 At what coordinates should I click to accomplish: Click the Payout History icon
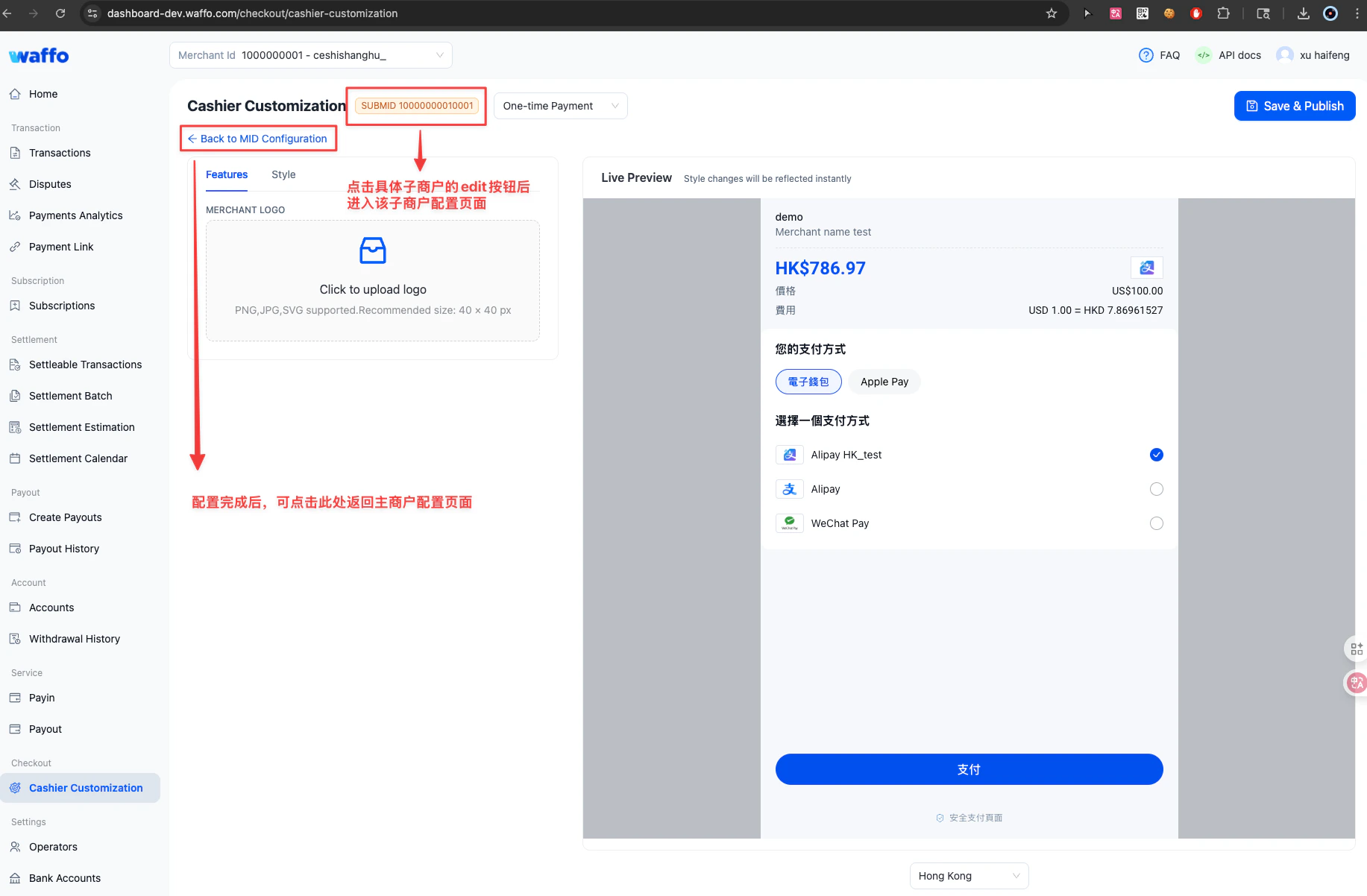click(15, 549)
